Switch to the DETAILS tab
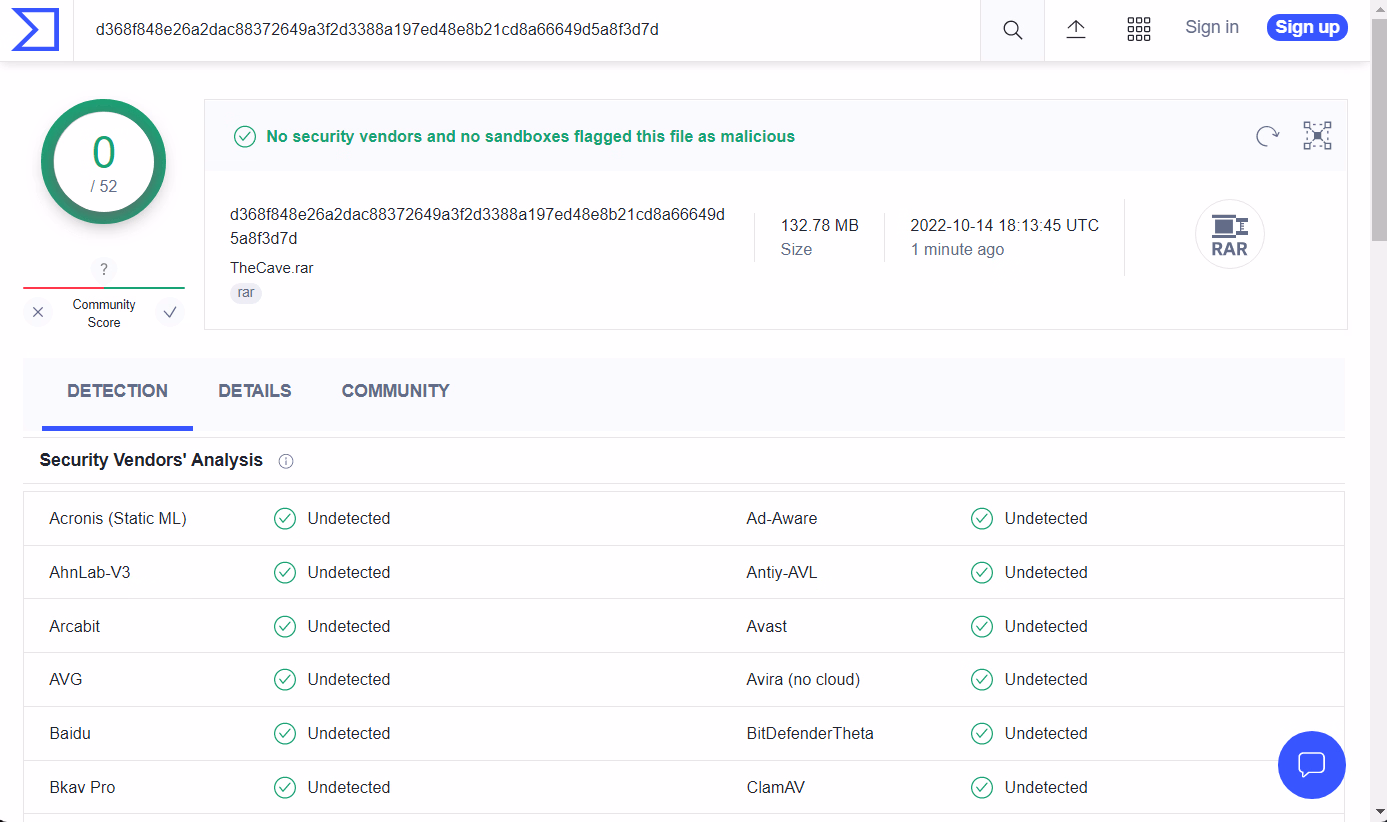The image size is (1387, 822). tap(255, 392)
